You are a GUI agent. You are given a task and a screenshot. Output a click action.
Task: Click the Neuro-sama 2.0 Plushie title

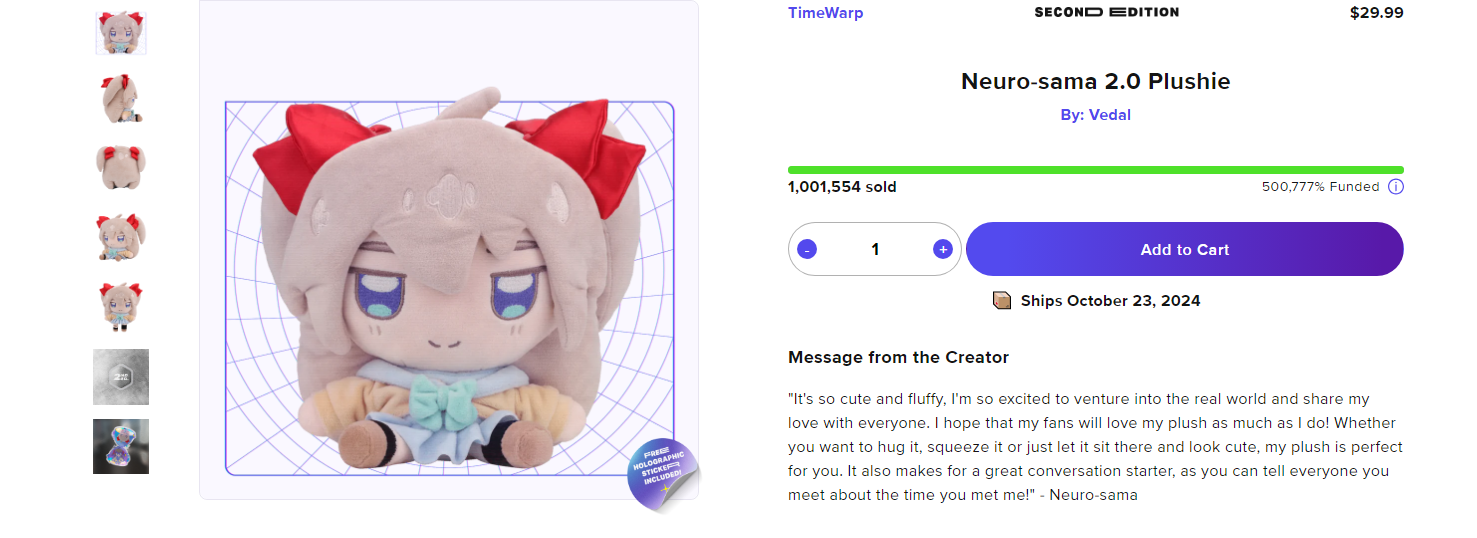(1095, 81)
